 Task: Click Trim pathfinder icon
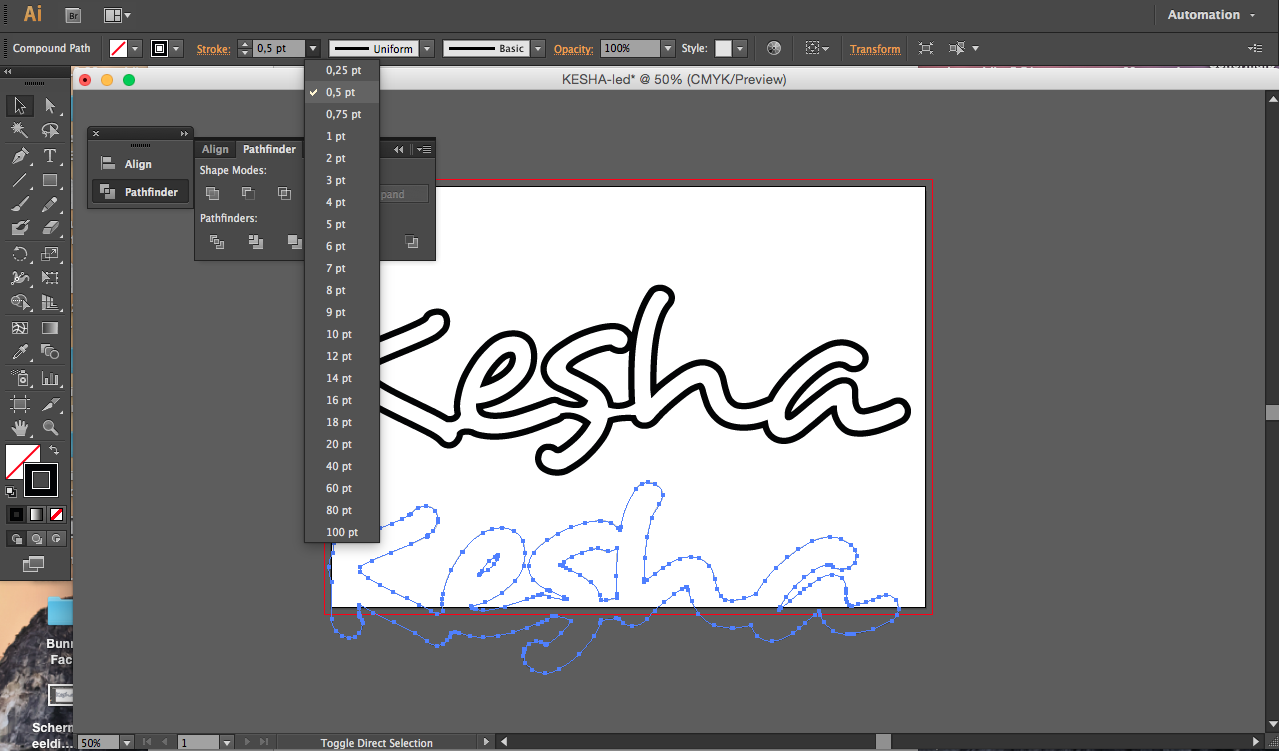point(256,241)
